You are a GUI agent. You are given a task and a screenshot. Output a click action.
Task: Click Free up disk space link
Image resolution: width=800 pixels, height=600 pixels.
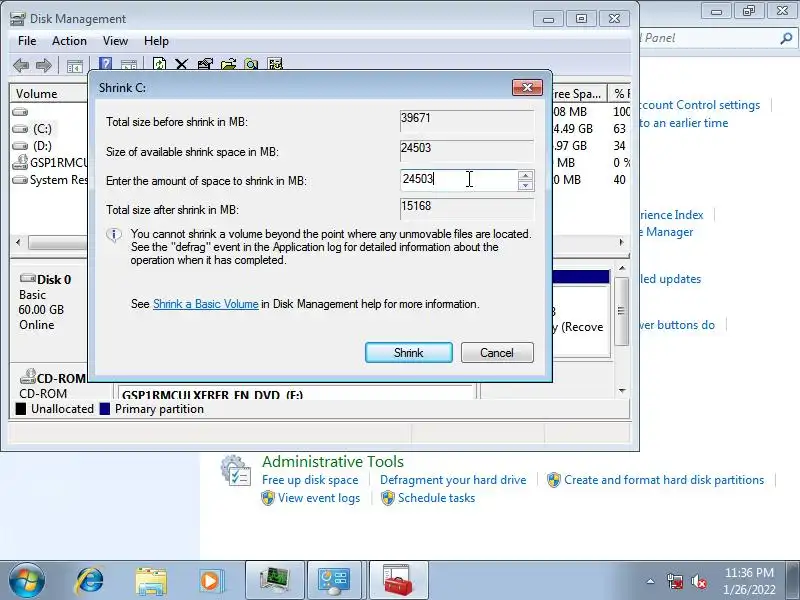(310, 480)
